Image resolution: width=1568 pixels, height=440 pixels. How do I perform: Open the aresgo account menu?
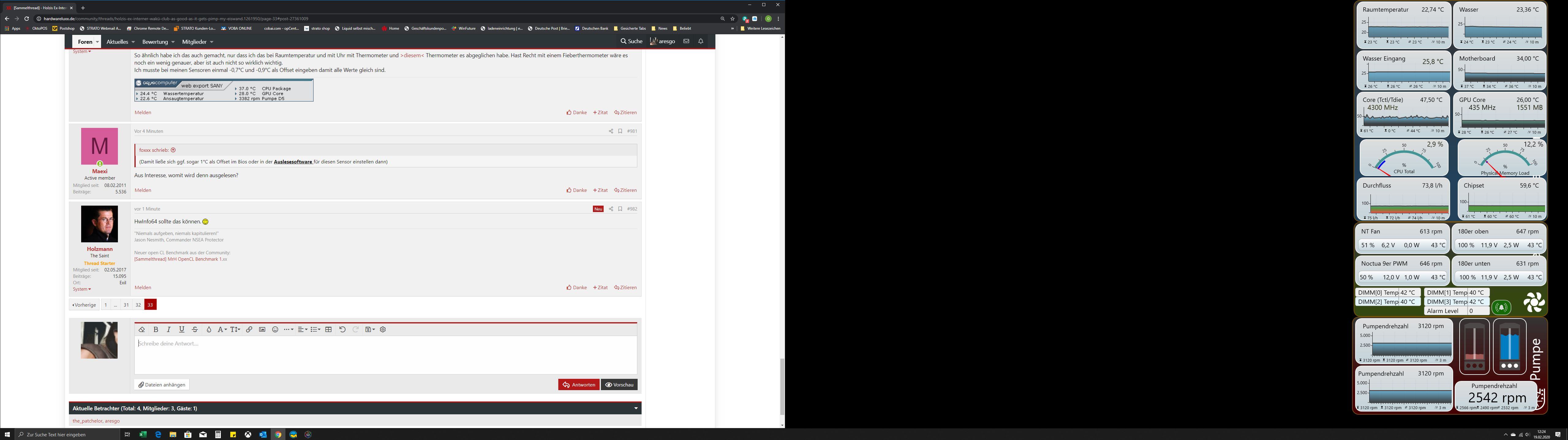662,41
